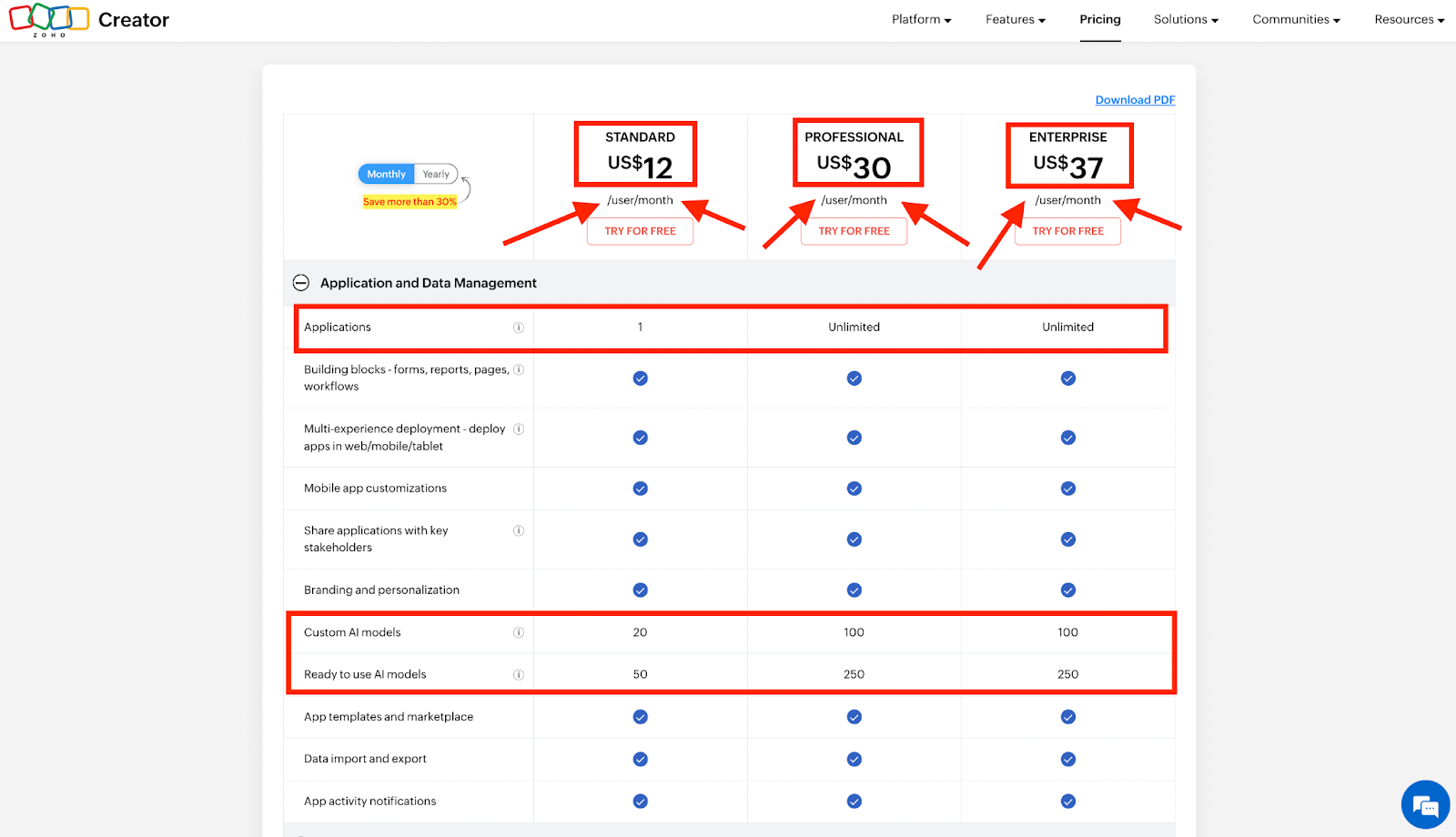The height and width of the screenshot is (837, 1456).
Task: Select the ENTERPRISE plan heading
Action: coord(1068,137)
